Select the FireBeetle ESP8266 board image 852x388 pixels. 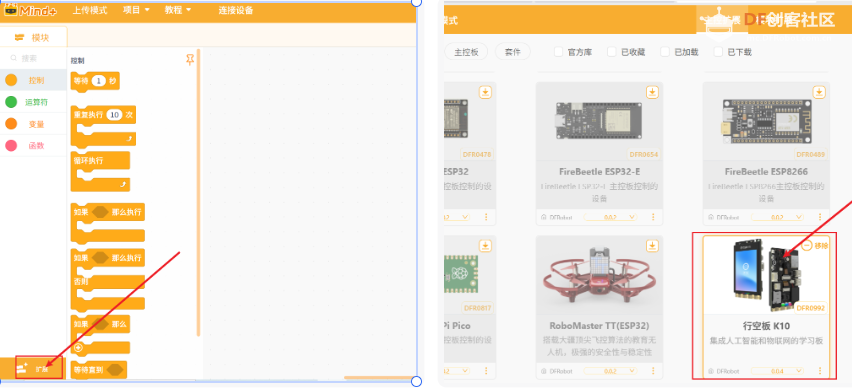(766, 121)
